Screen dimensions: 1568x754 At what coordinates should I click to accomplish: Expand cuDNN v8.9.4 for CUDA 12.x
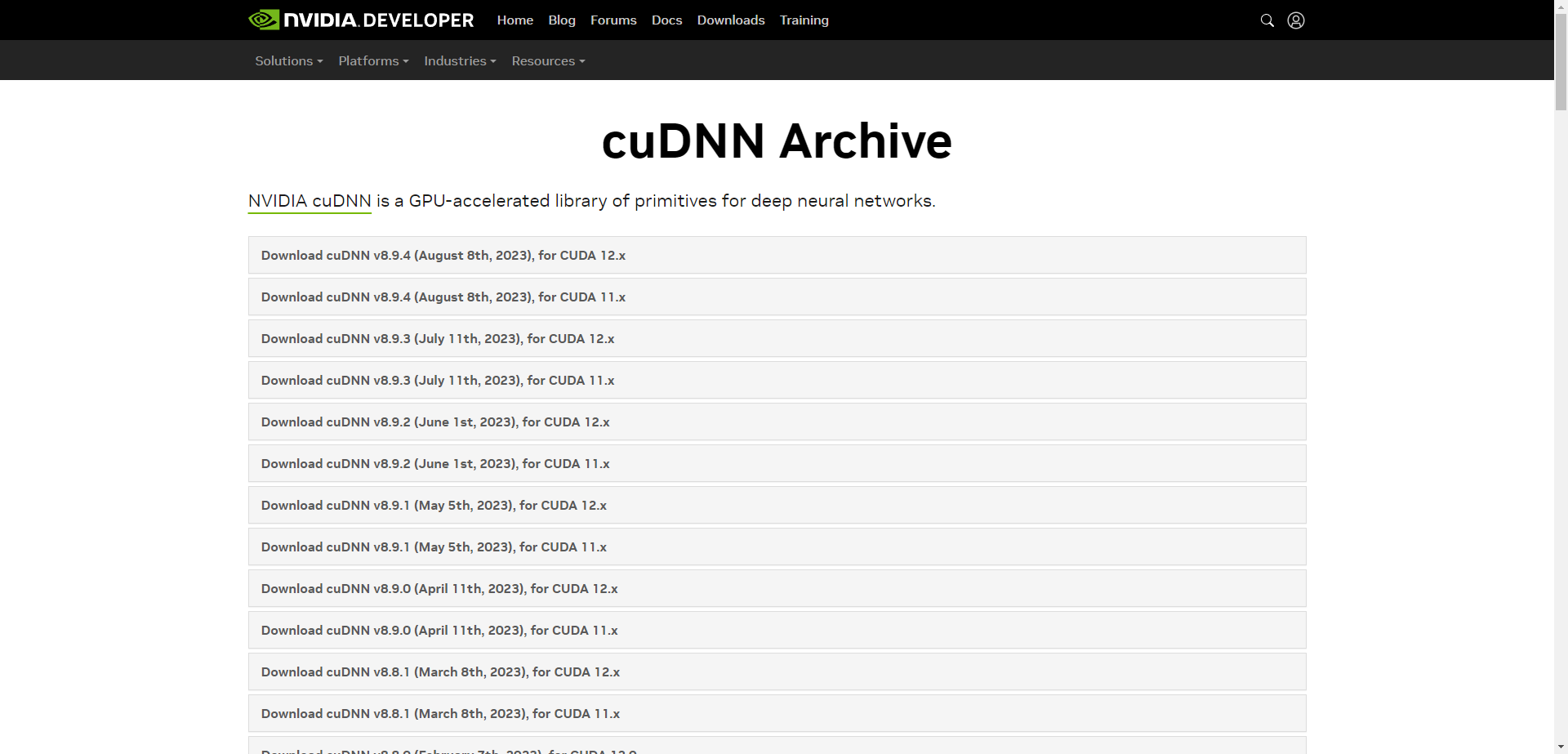443,256
